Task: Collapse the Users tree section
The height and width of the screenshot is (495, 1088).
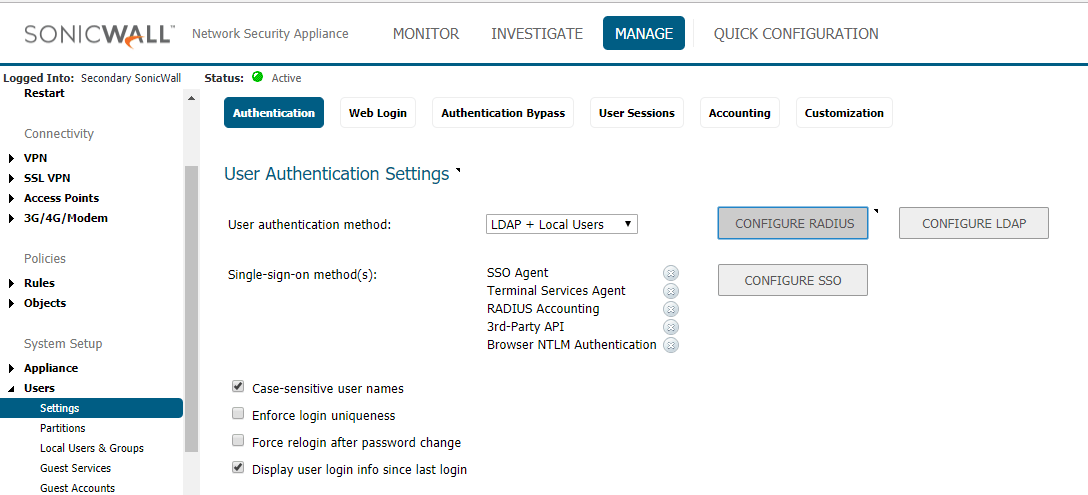Action: (12, 388)
